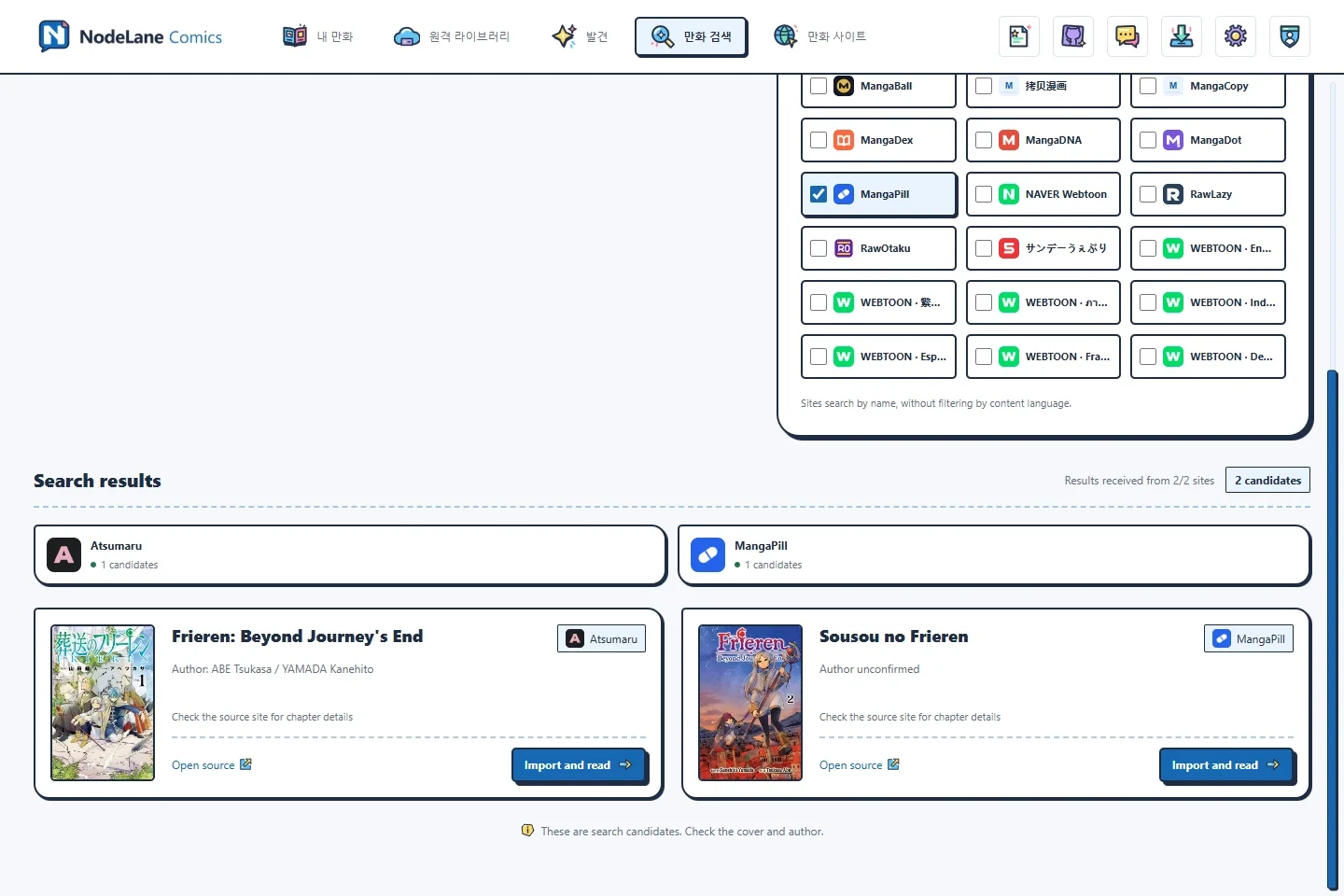Open settings via the gear icon
The image size is (1344, 896).
click(1236, 36)
